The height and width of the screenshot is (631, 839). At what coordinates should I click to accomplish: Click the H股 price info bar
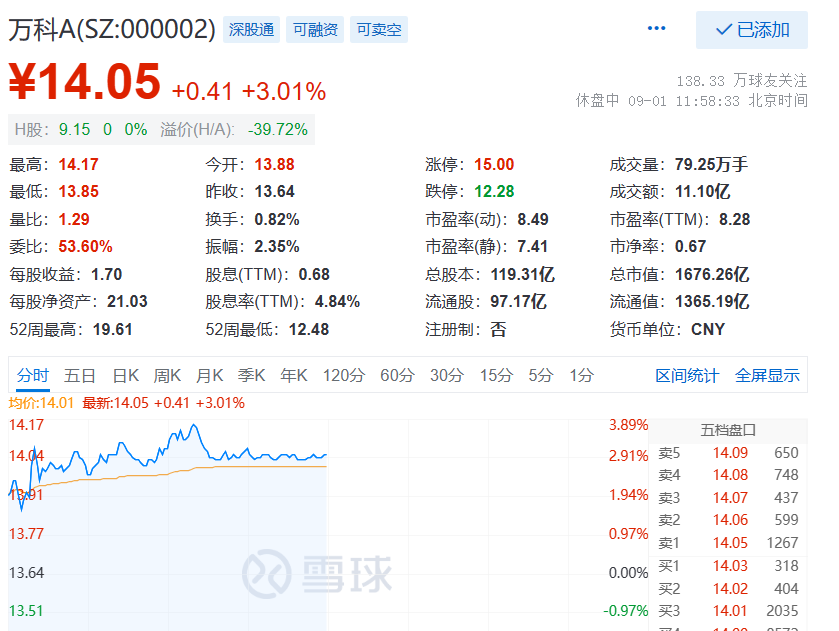(x=161, y=130)
